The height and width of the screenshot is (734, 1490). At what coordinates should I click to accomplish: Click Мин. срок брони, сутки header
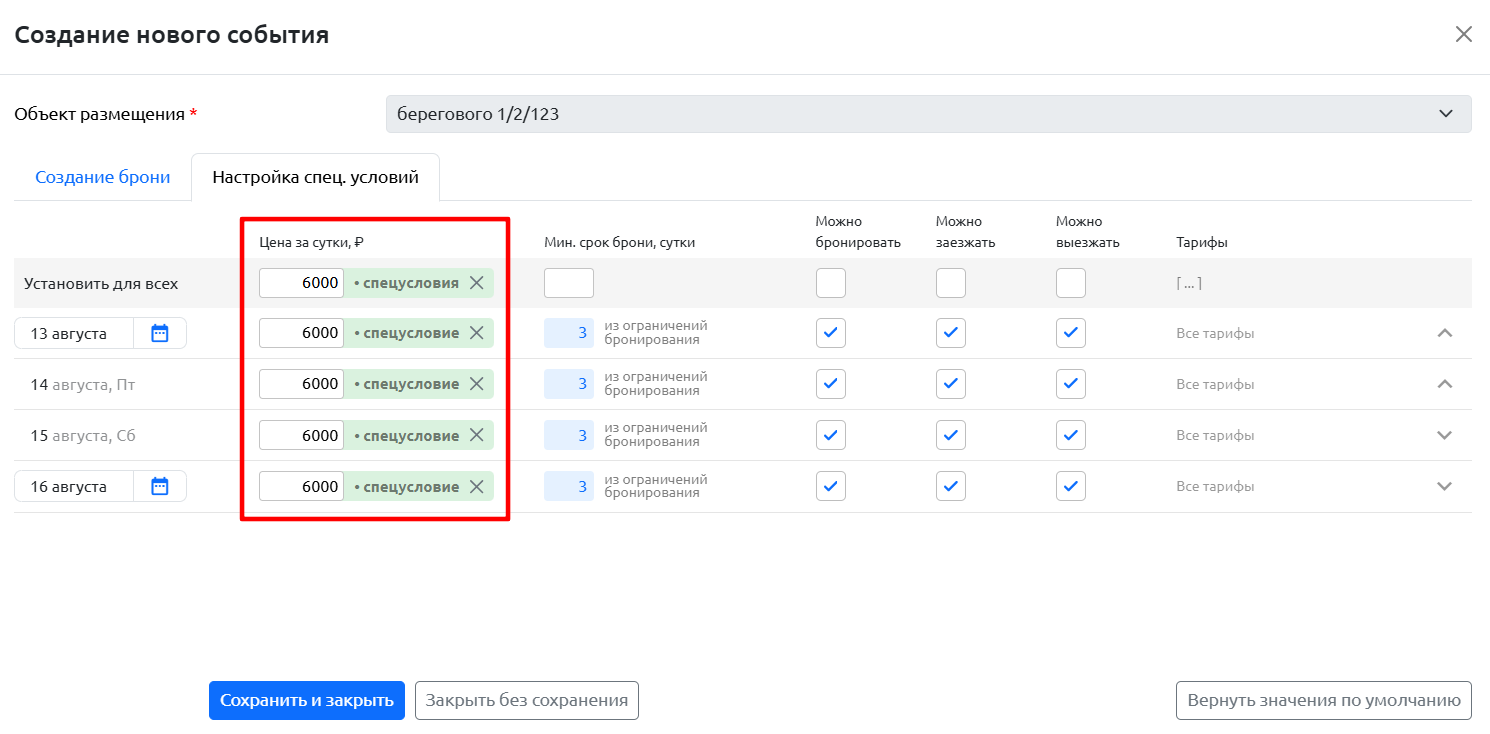pos(619,242)
